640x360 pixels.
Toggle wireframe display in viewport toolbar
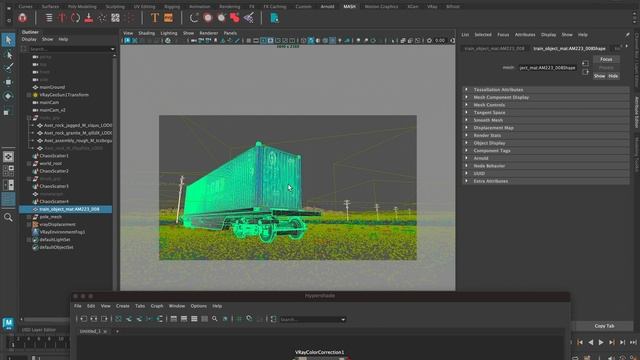303,40
